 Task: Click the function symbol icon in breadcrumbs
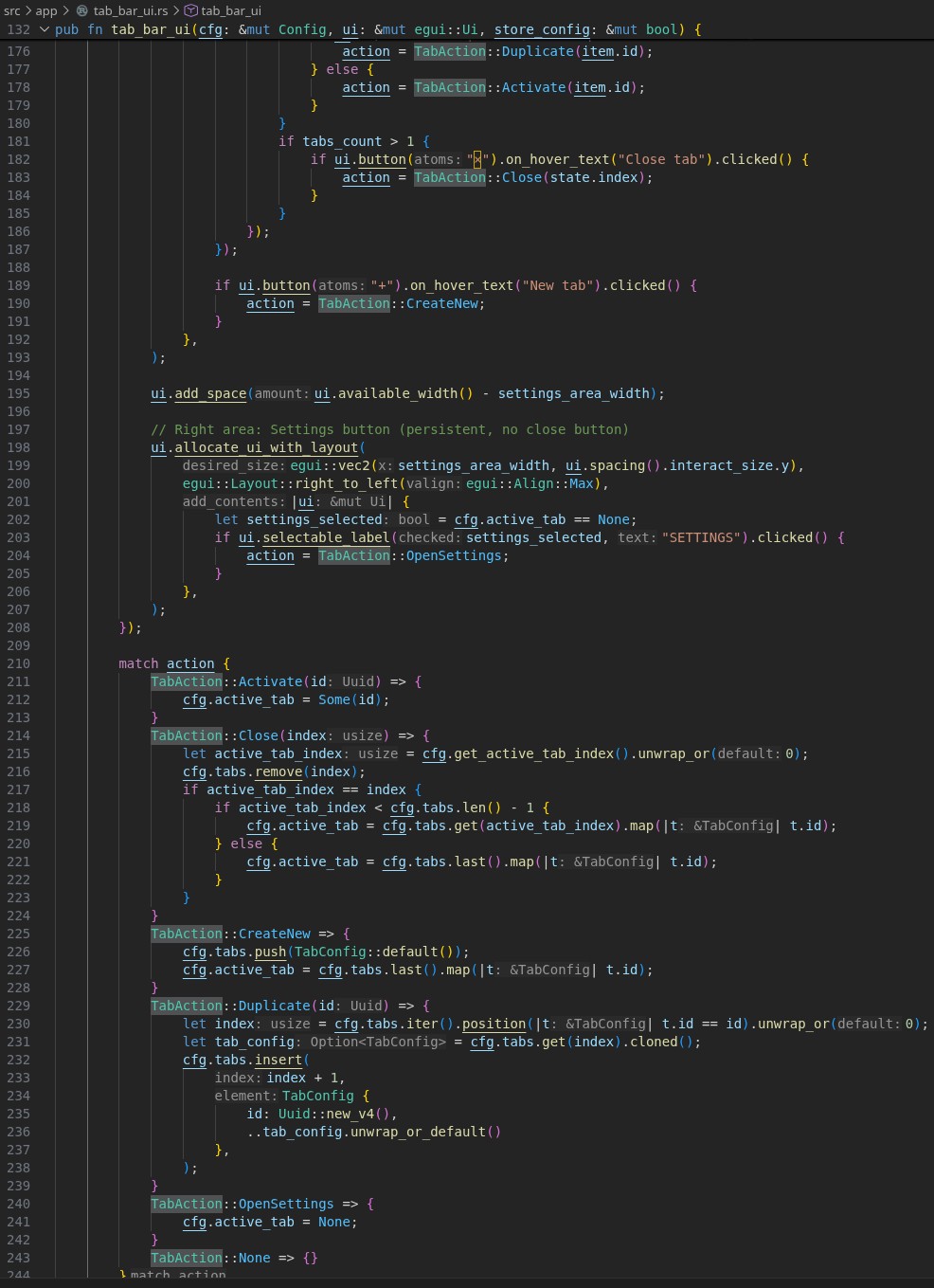click(190, 10)
